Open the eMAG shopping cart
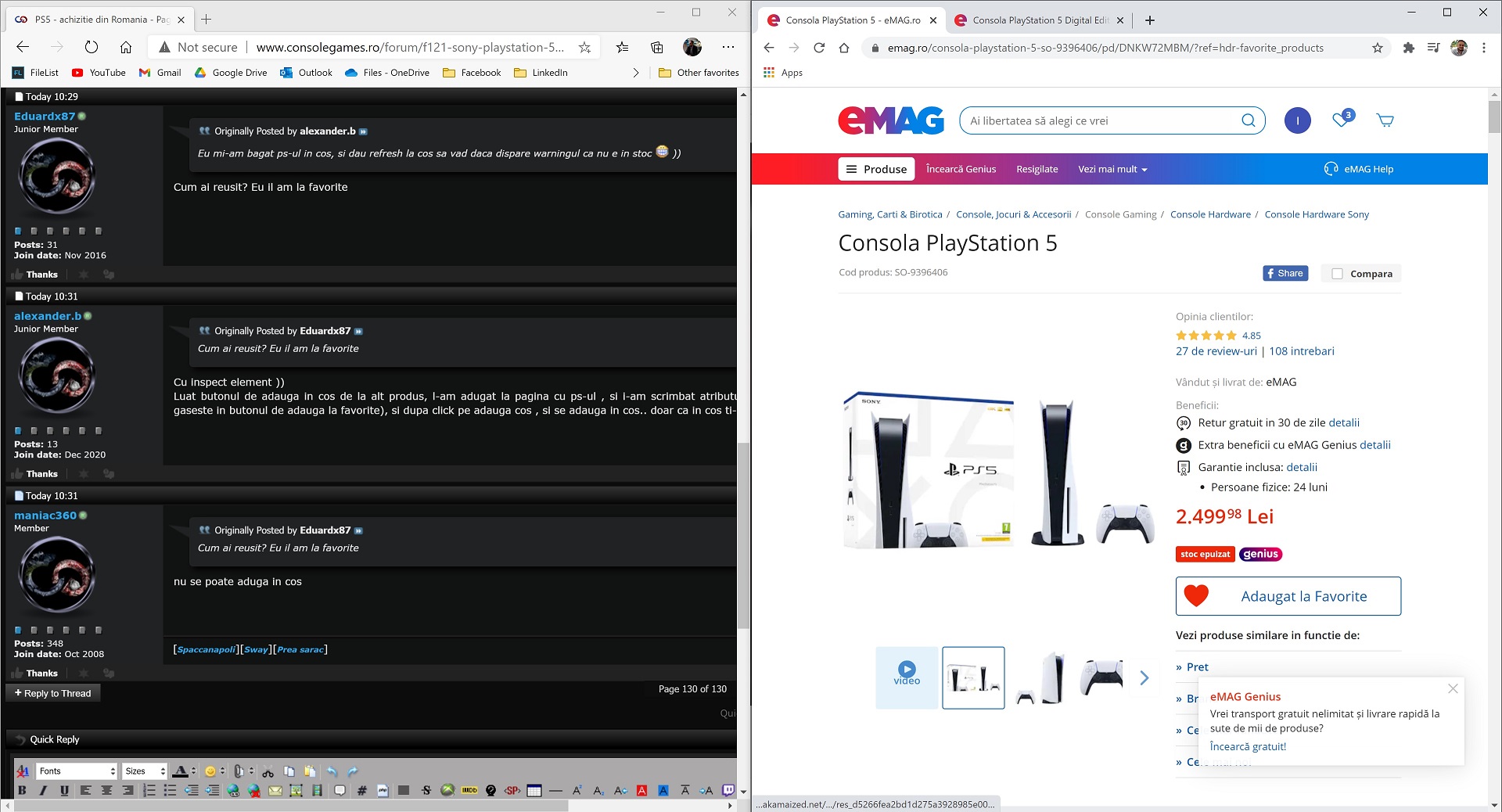 (1385, 120)
